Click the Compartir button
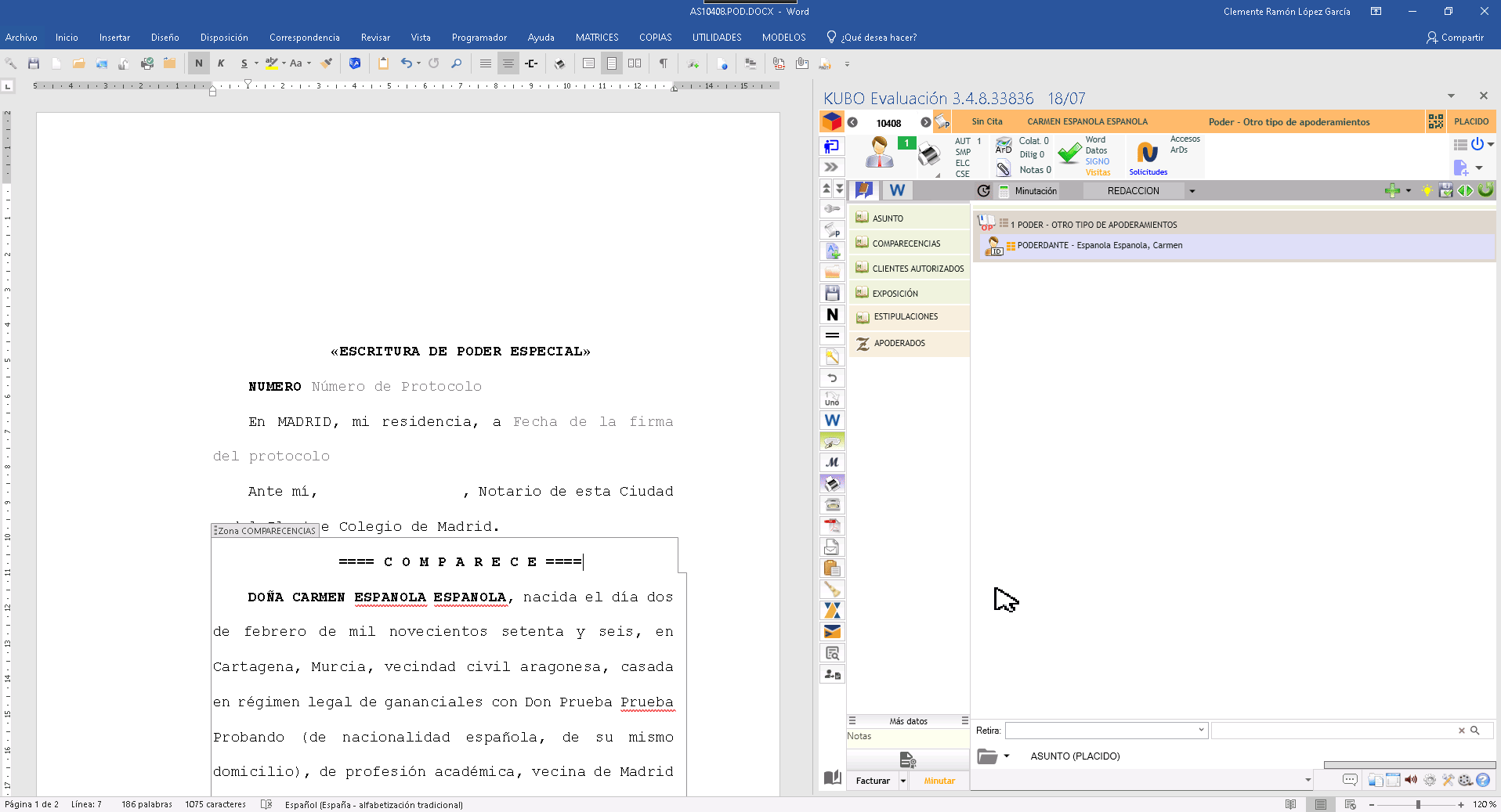The height and width of the screenshot is (812, 1501). pos(1456,37)
